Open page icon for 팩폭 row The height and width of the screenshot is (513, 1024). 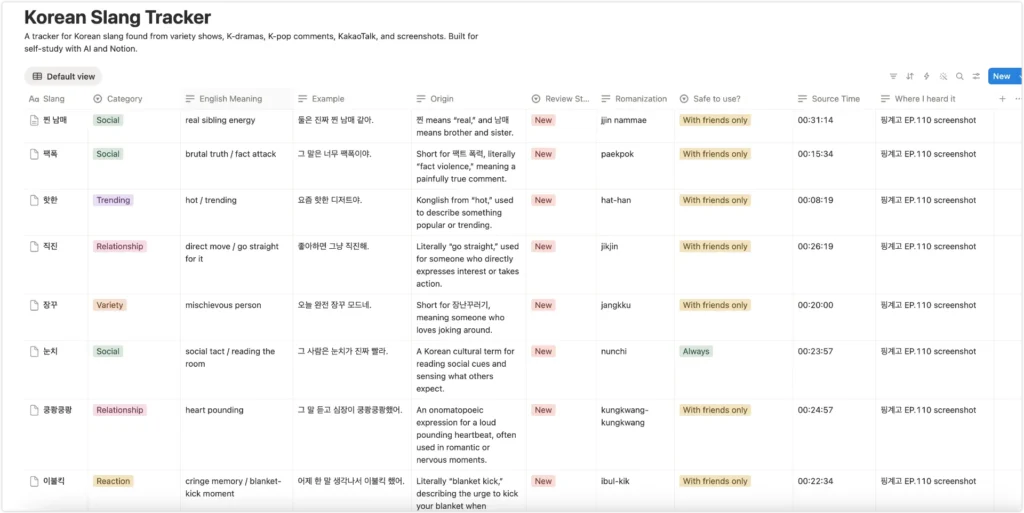[x=35, y=154]
